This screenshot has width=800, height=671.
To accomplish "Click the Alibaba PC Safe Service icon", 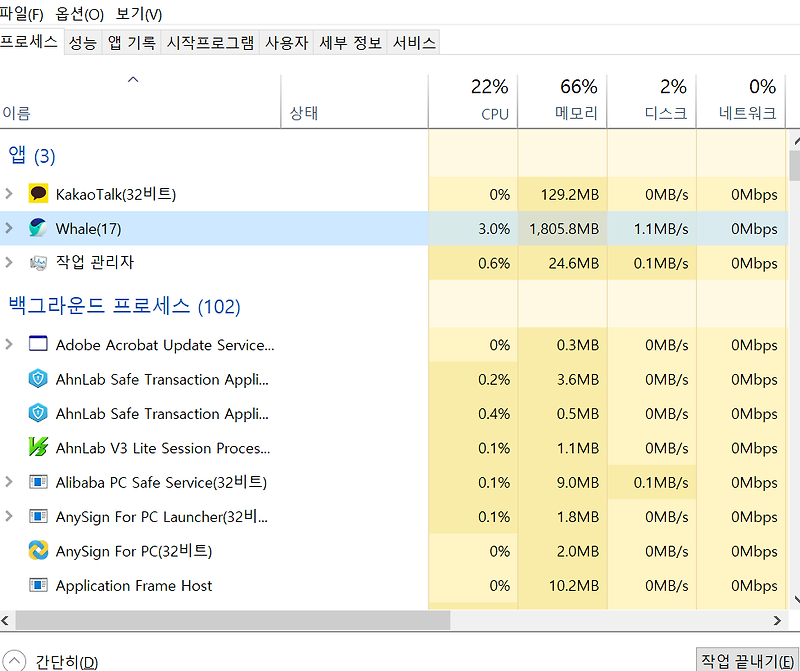I will click(x=38, y=482).
